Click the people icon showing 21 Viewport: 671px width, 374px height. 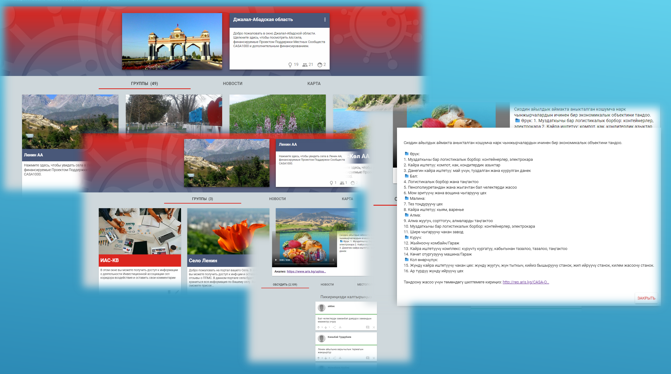[305, 65]
